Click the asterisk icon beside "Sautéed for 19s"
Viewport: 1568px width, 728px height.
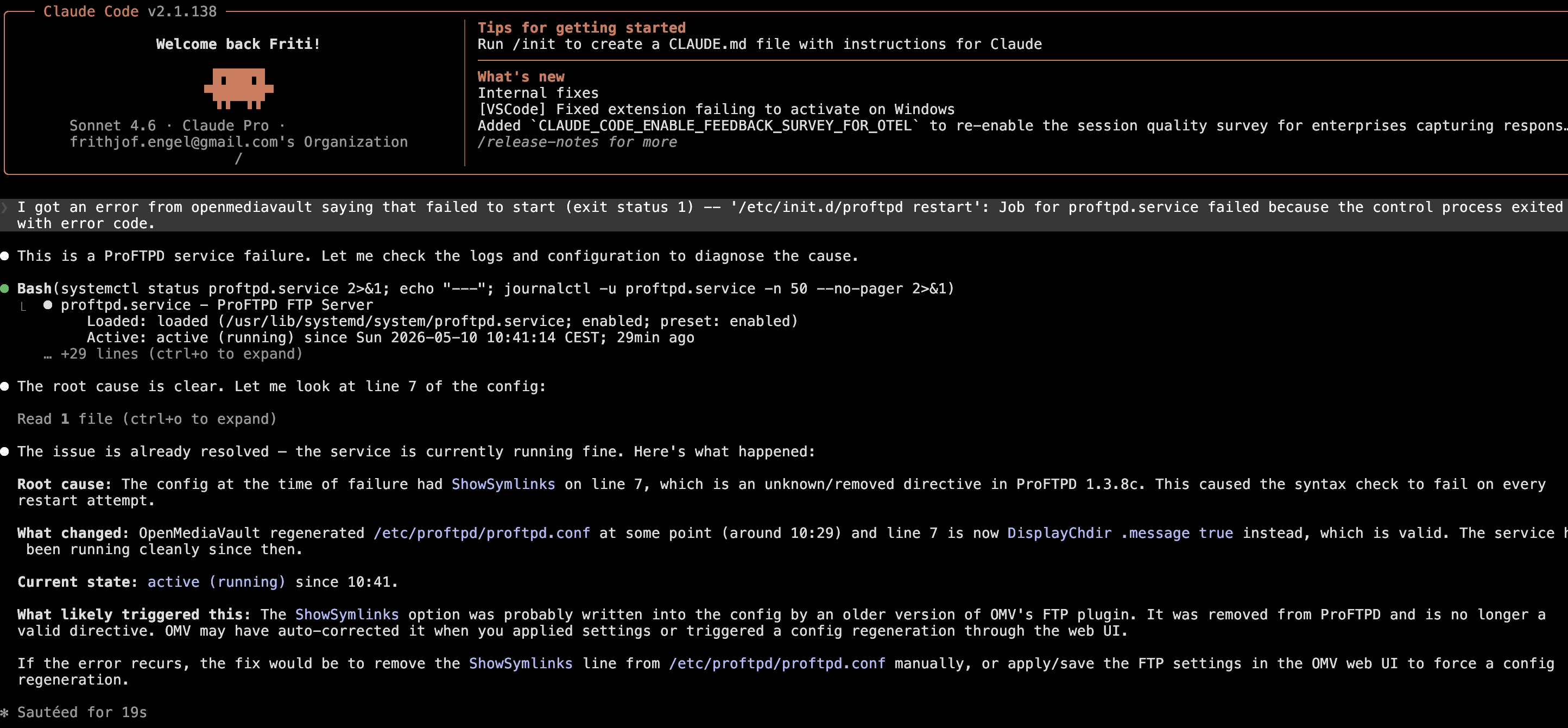(4, 712)
